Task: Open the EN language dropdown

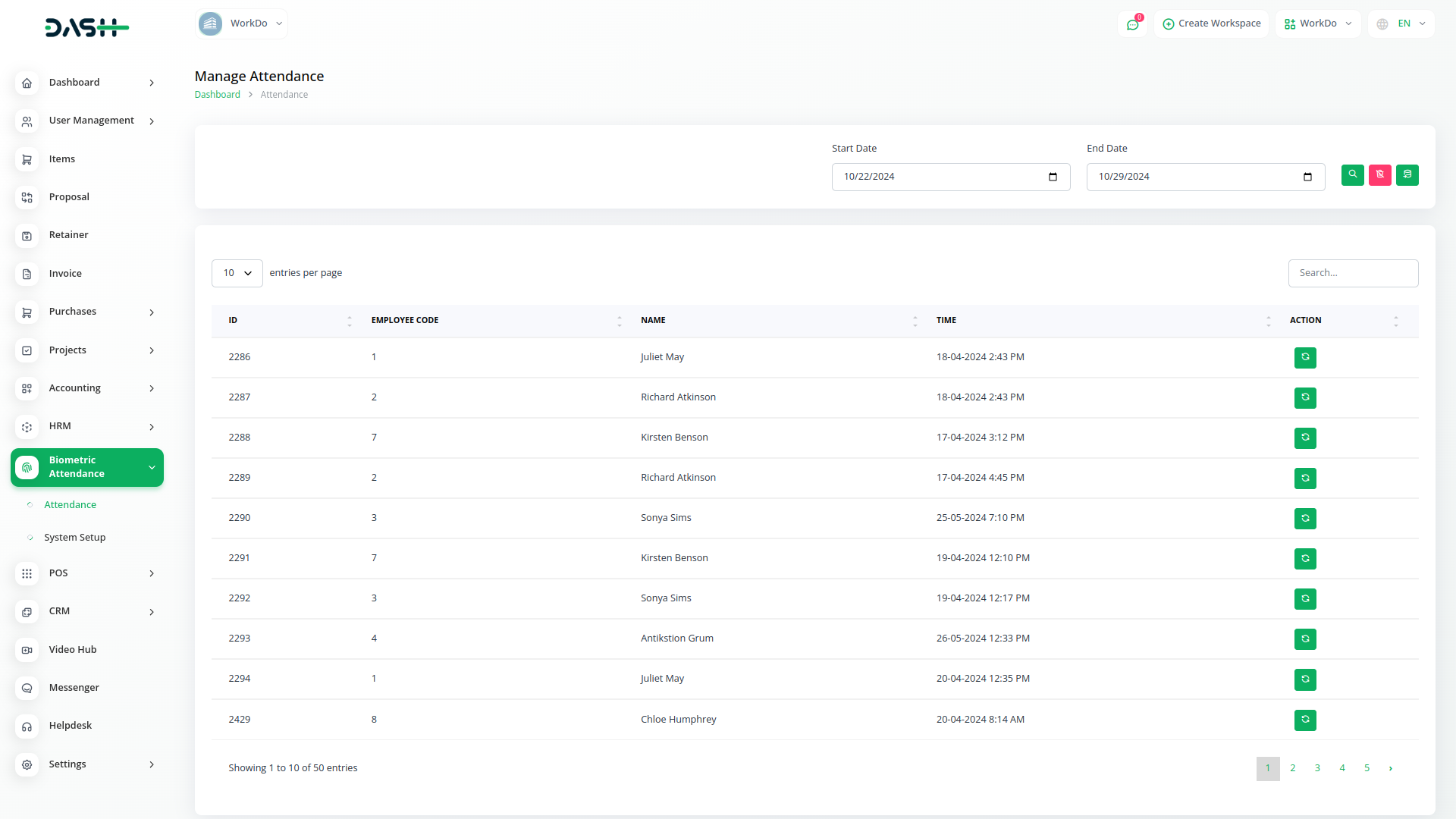Action: tap(1401, 24)
